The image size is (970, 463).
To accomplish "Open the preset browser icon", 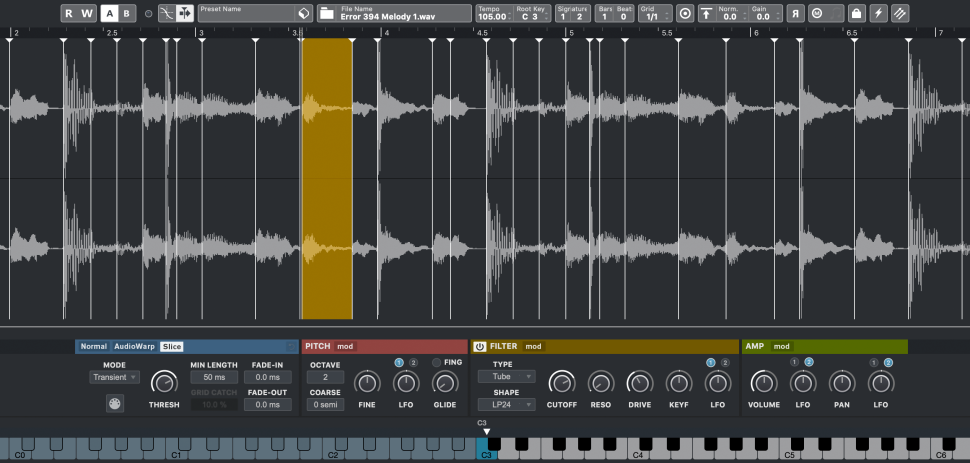I will pos(304,13).
